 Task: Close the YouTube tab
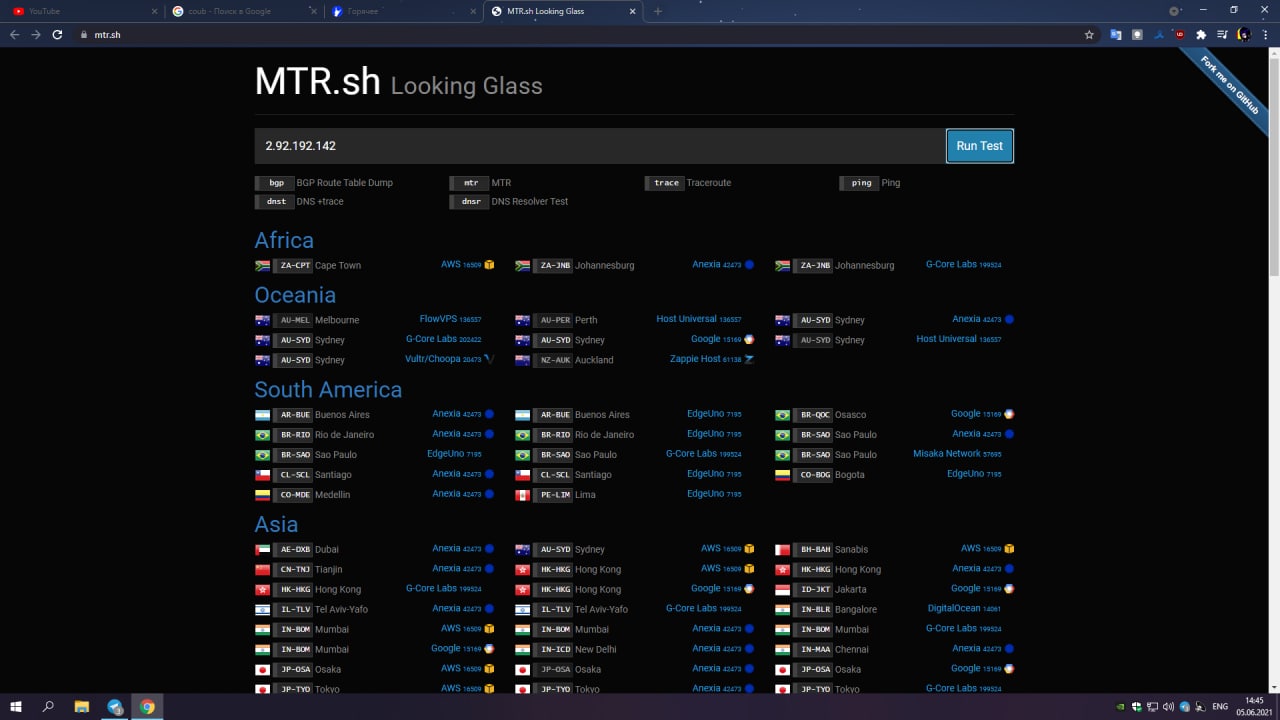(154, 11)
